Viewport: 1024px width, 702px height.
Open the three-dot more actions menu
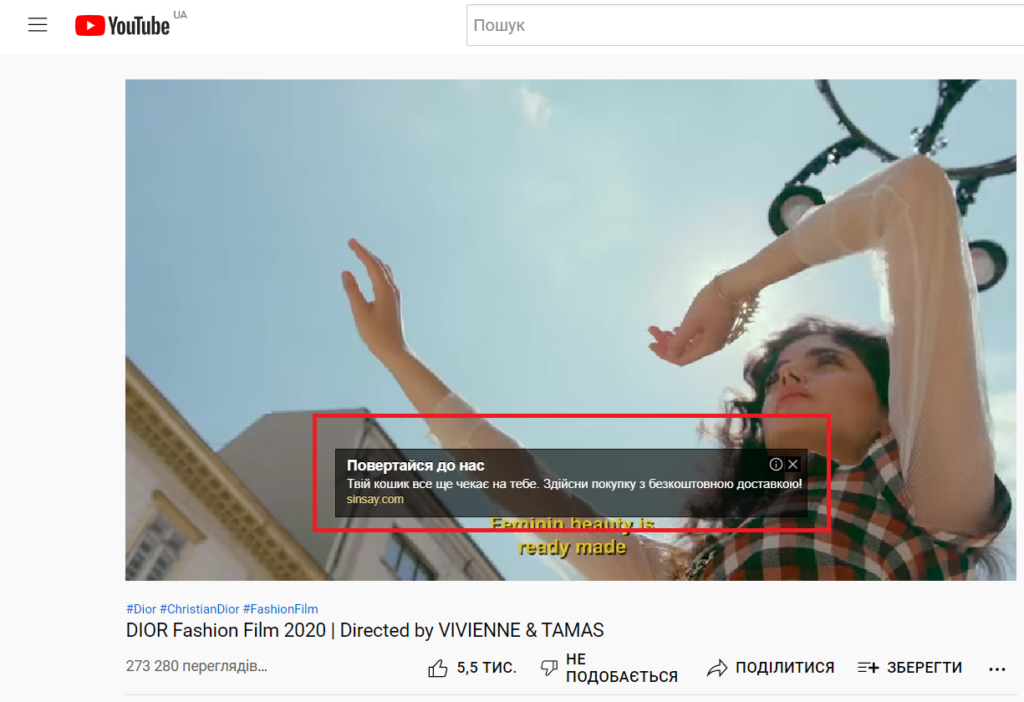[997, 669]
